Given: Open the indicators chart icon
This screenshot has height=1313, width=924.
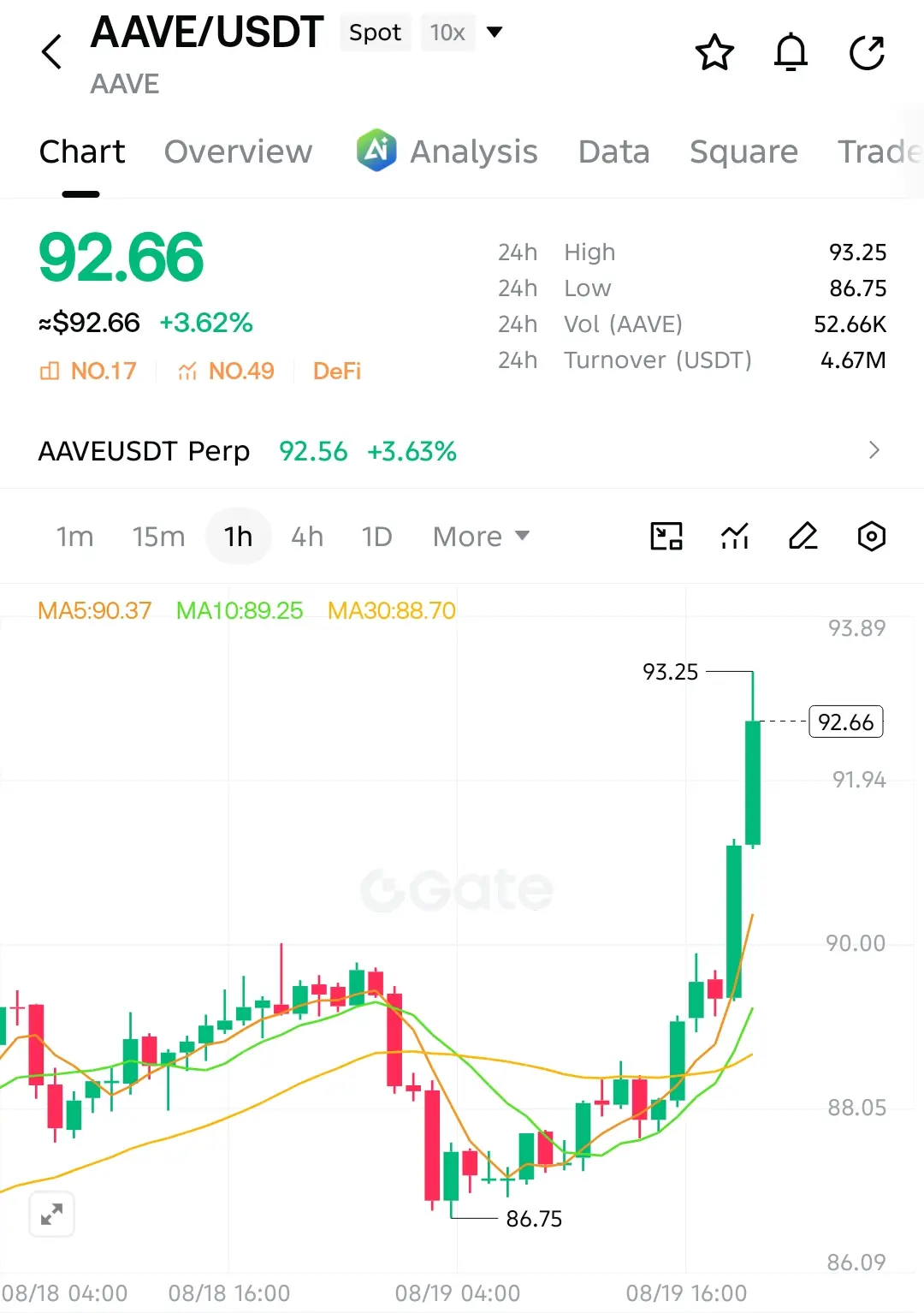Looking at the screenshot, I should [735, 537].
